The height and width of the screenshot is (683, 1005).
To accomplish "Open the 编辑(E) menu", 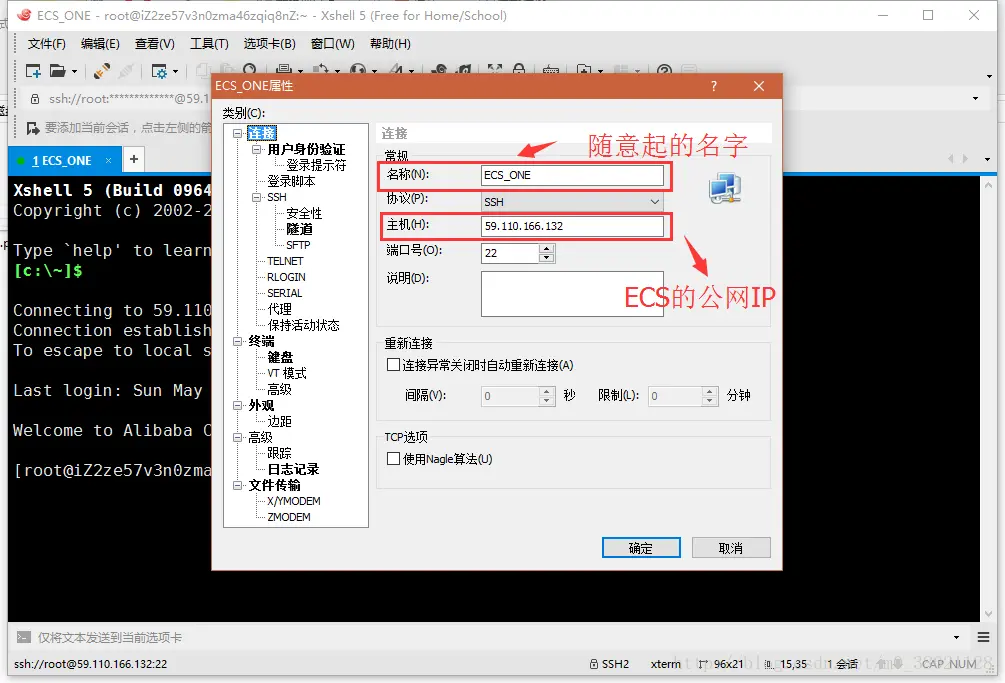I will [x=100, y=44].
